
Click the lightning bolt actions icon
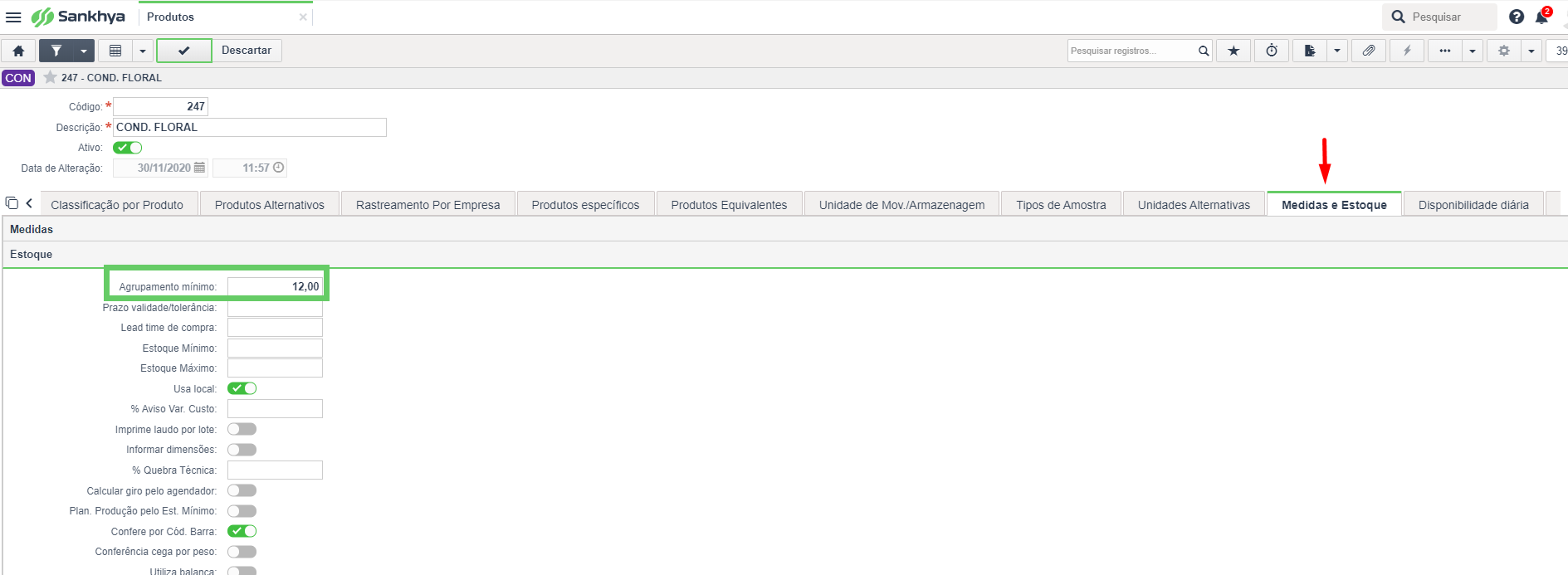tap(1407, 51)
